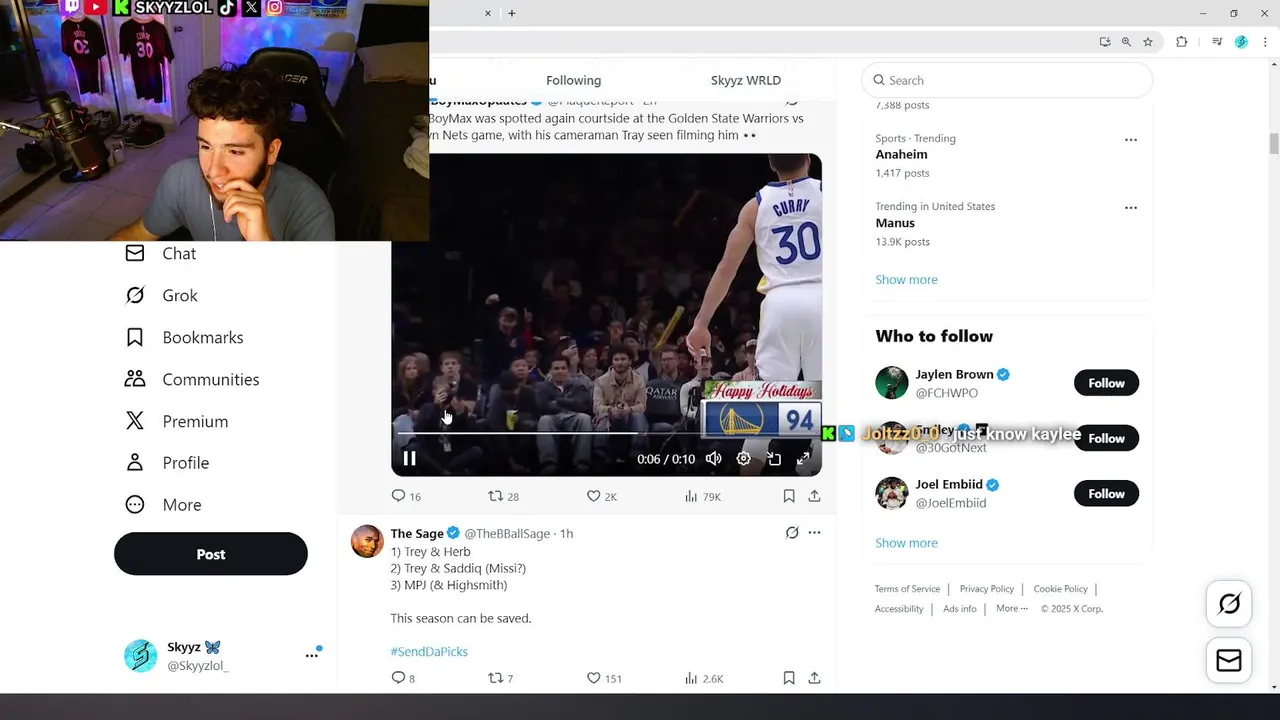This screenshot has width=1280, height=720.
Task: Open a new browser tab
Action: click(x=511, y=13)
